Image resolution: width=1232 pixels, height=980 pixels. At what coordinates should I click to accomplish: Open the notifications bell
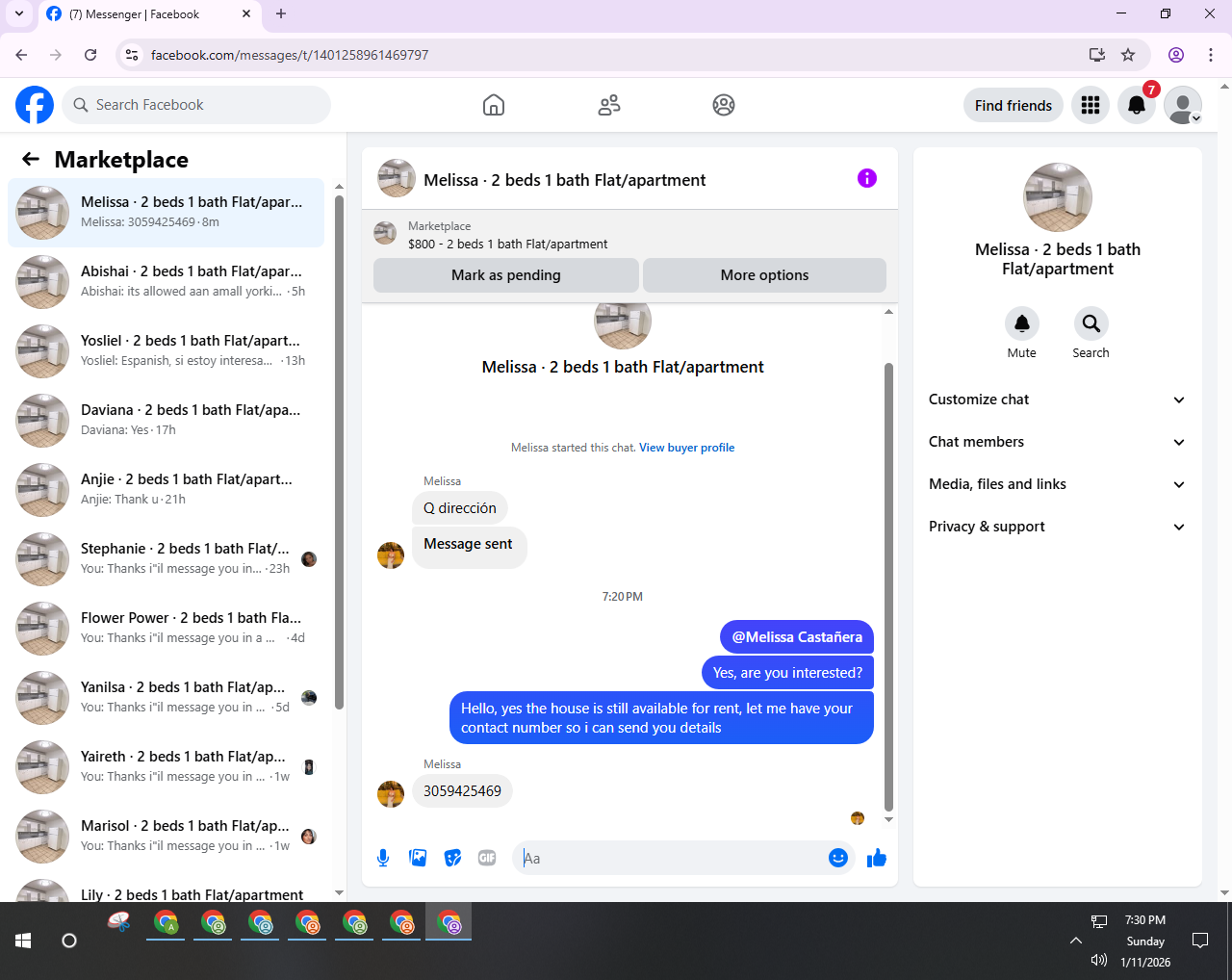(x=1137, y=105)
